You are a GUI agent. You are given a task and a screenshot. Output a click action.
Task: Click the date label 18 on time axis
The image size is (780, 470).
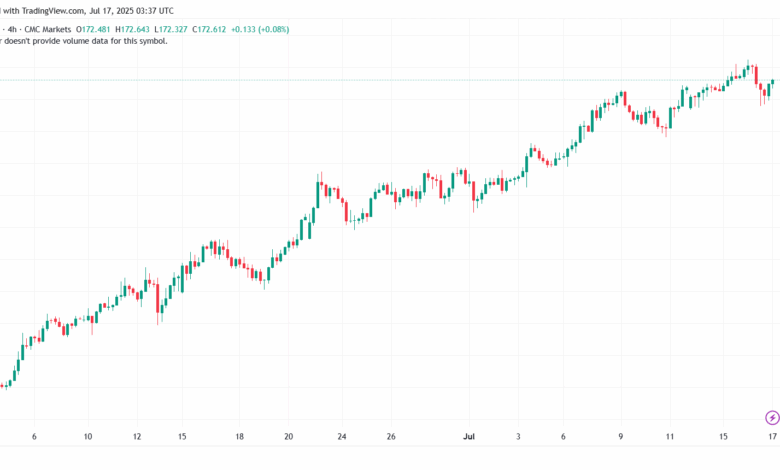pos(239,437)
